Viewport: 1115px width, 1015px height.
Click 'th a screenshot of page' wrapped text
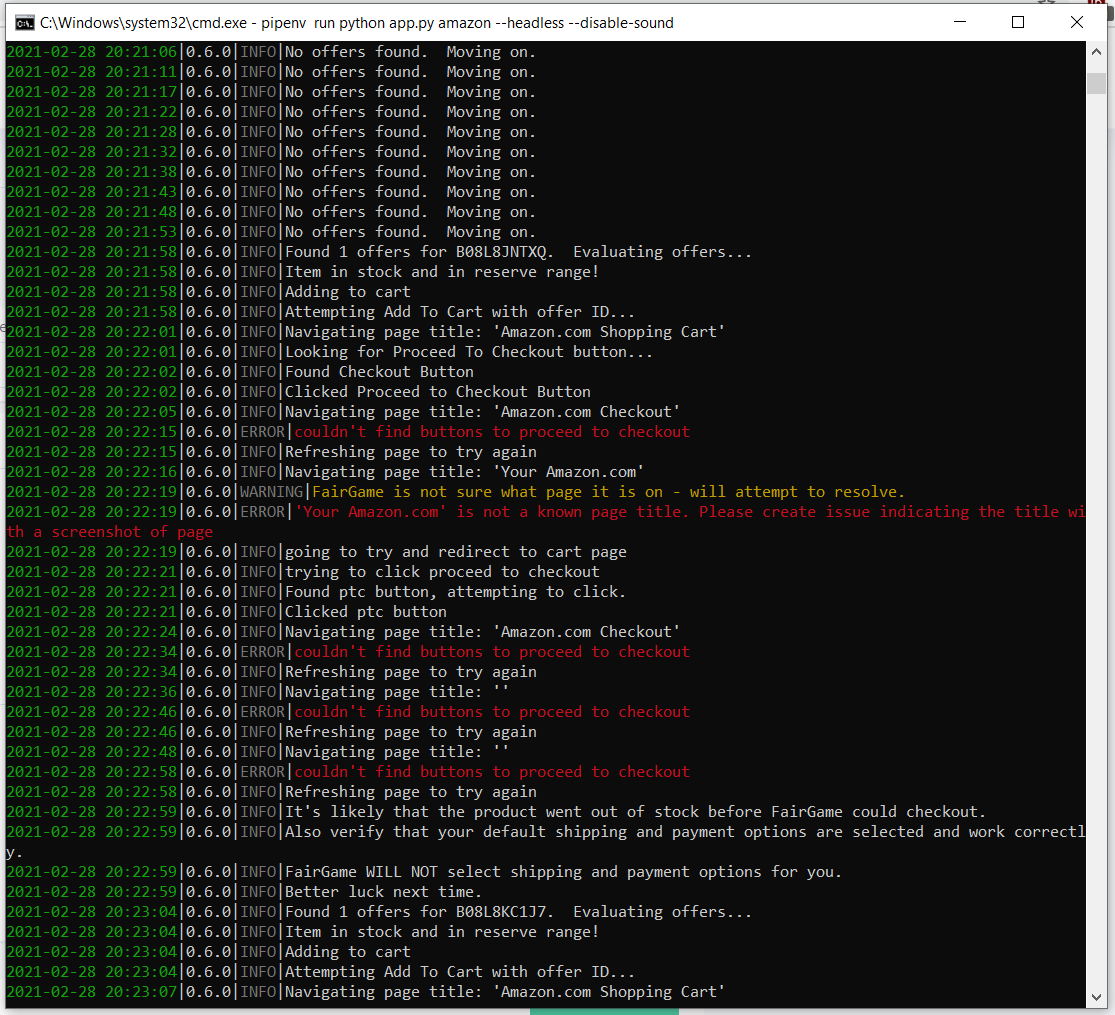tap(110, 531)
